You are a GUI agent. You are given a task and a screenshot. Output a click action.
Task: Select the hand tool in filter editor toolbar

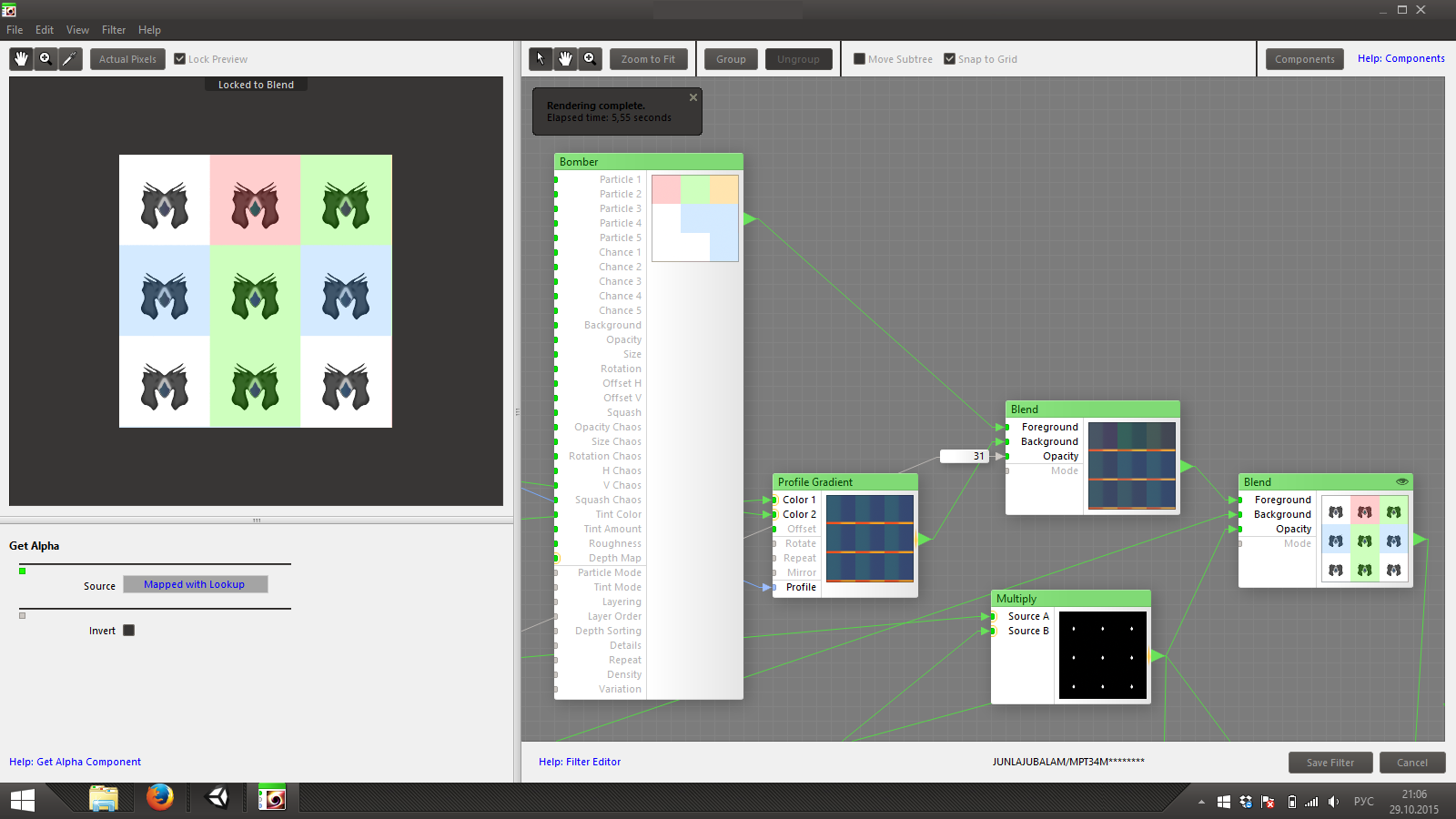point(565,59)
